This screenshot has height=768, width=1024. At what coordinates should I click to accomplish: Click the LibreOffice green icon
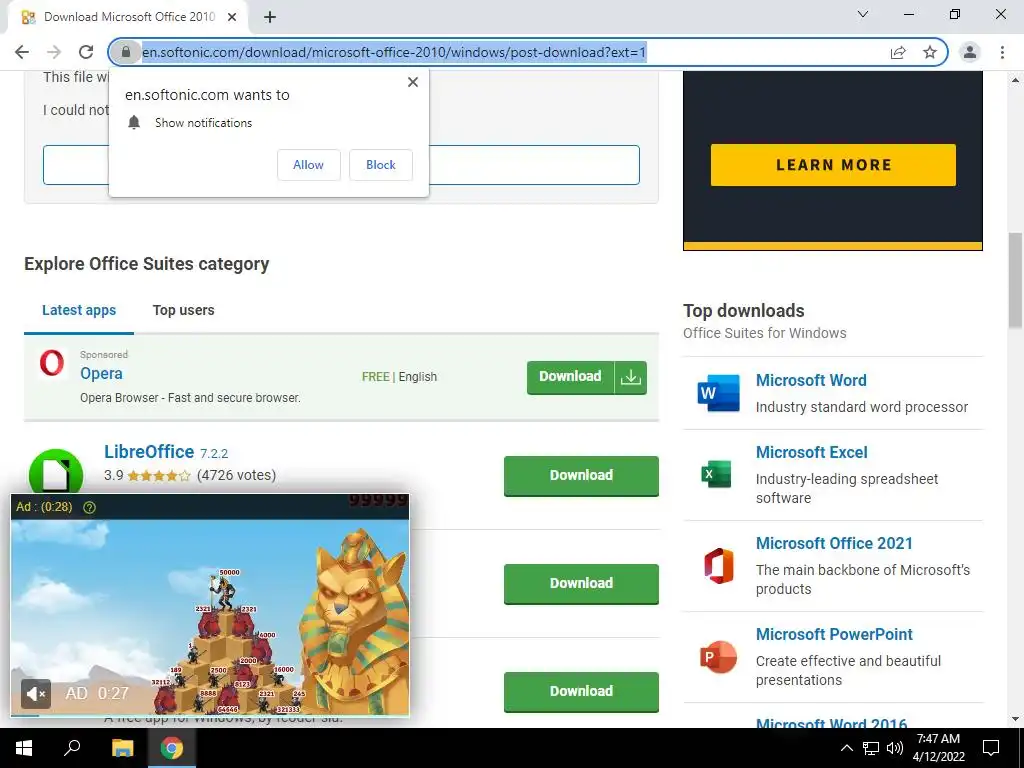56,472
